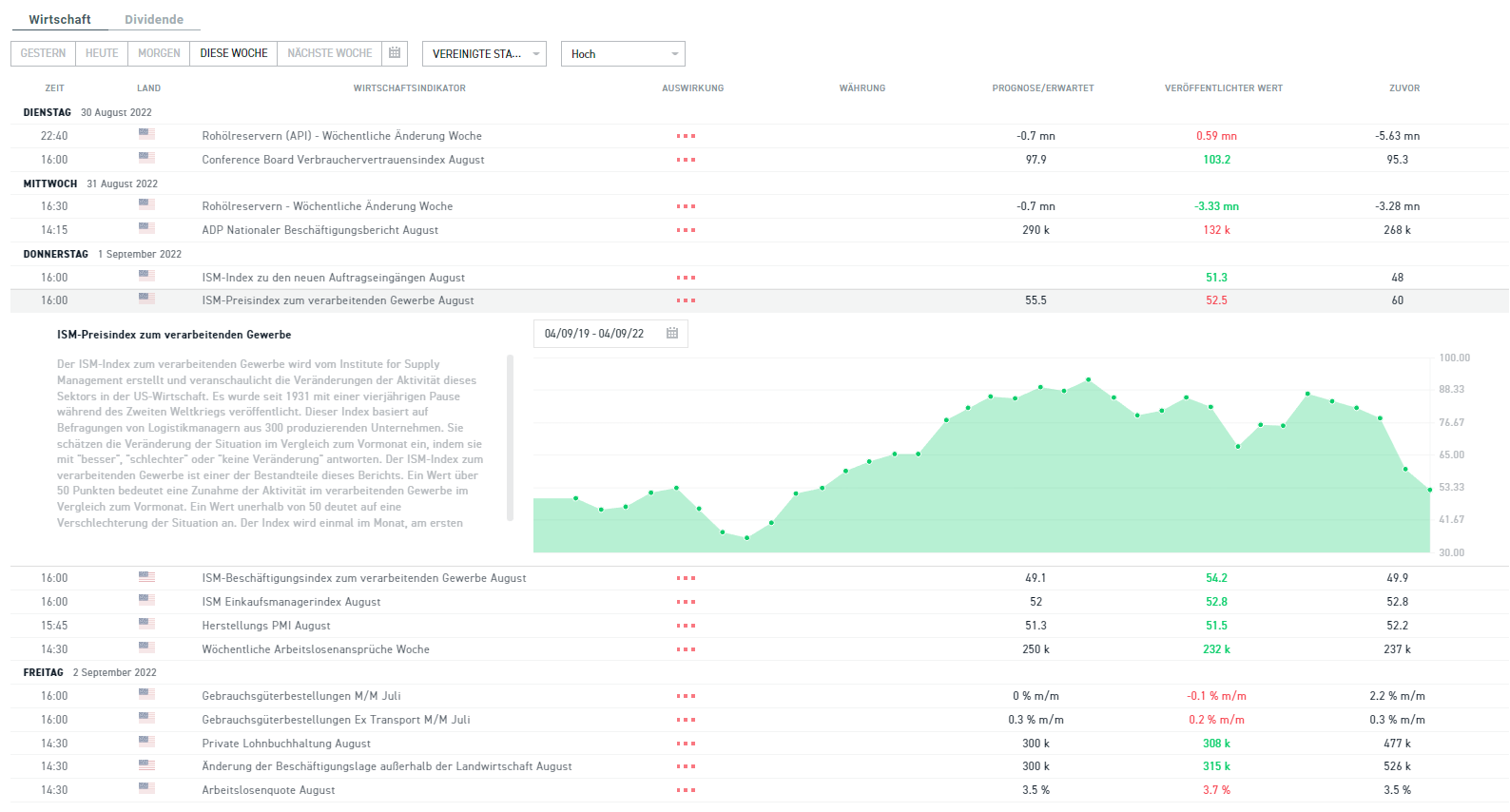Click the Zuvor column header
This screenshot has height=812, width=1510.
[1404, 88]
